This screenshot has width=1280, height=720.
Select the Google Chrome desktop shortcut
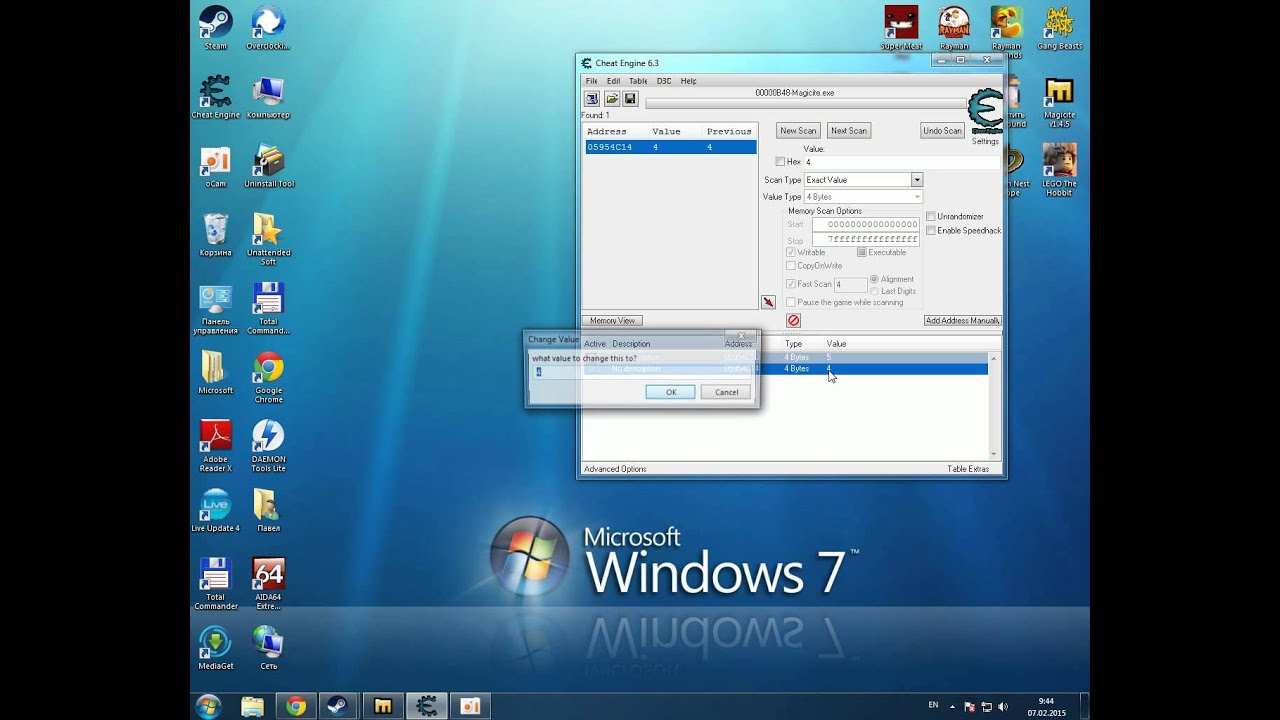pos(268,377)
